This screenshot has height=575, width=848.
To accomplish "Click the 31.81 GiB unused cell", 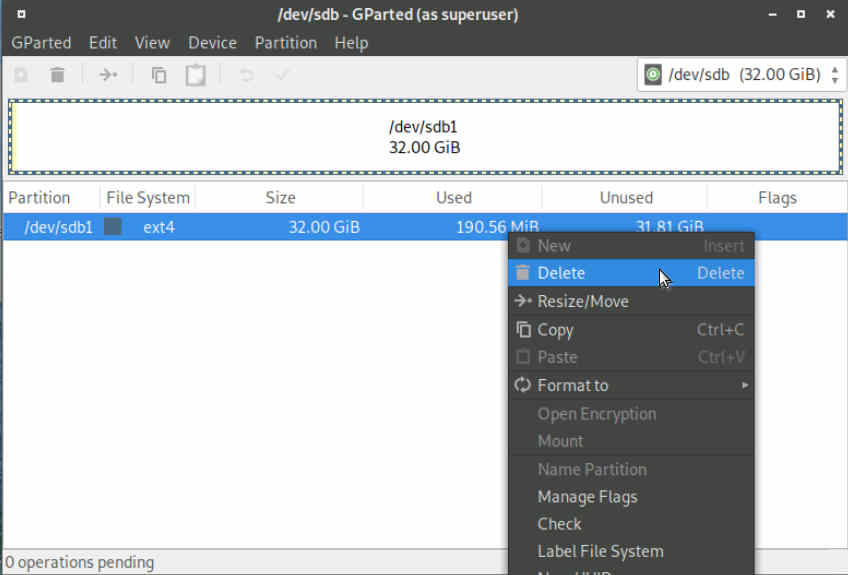I will pos(670,226).
